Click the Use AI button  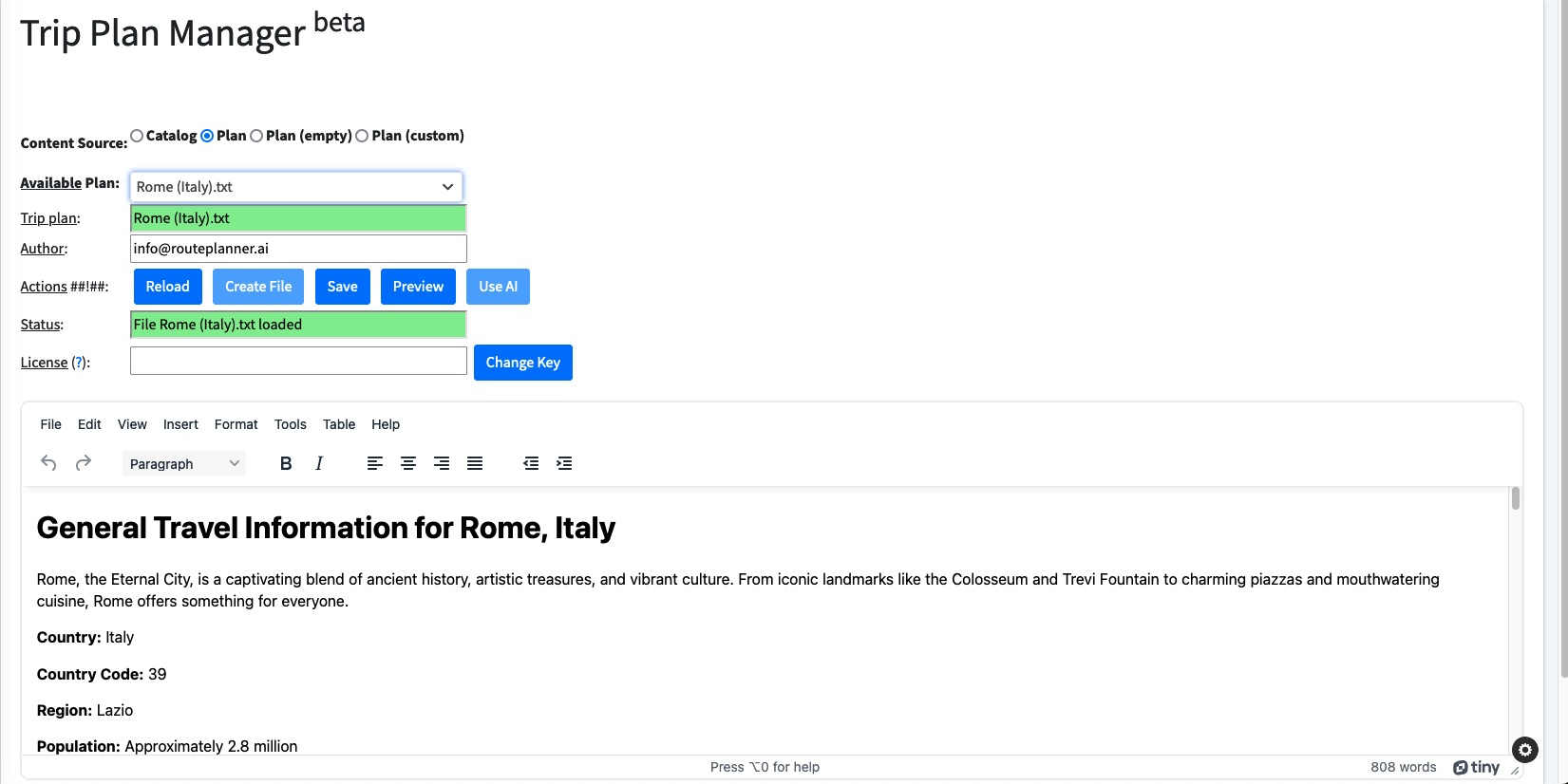(498, 287)
